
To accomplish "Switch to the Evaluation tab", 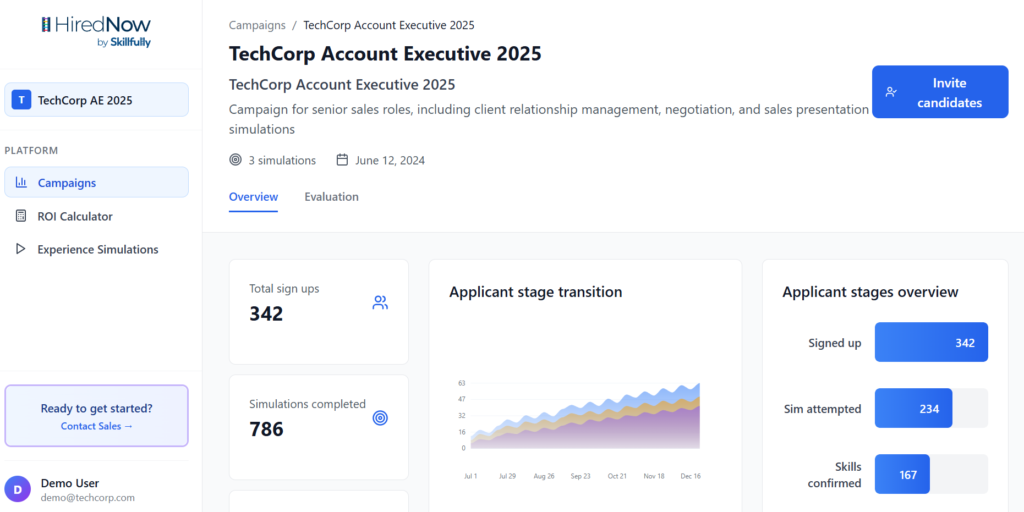I will [331, 197].
